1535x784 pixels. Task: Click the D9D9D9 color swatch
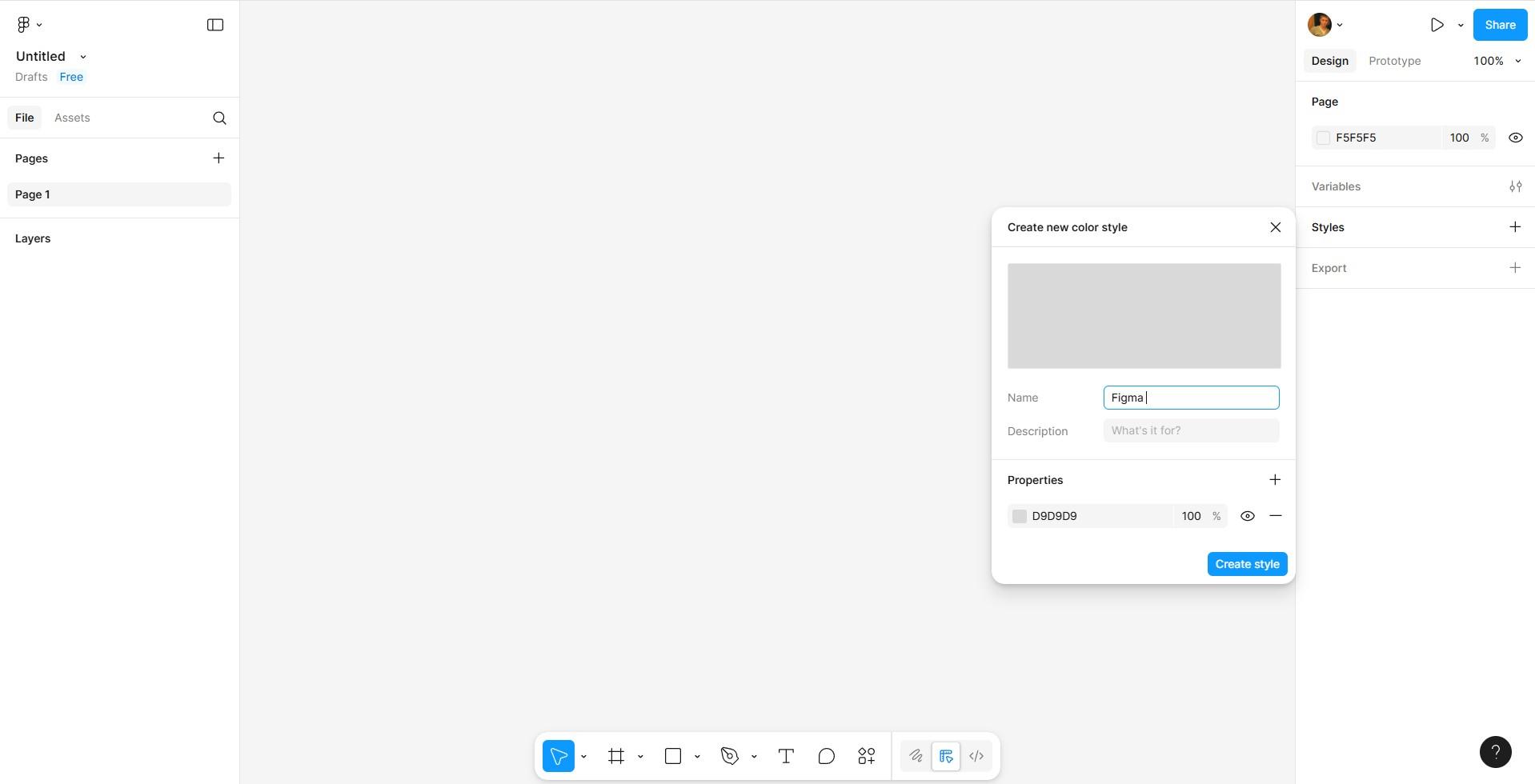pos(1019,516)
